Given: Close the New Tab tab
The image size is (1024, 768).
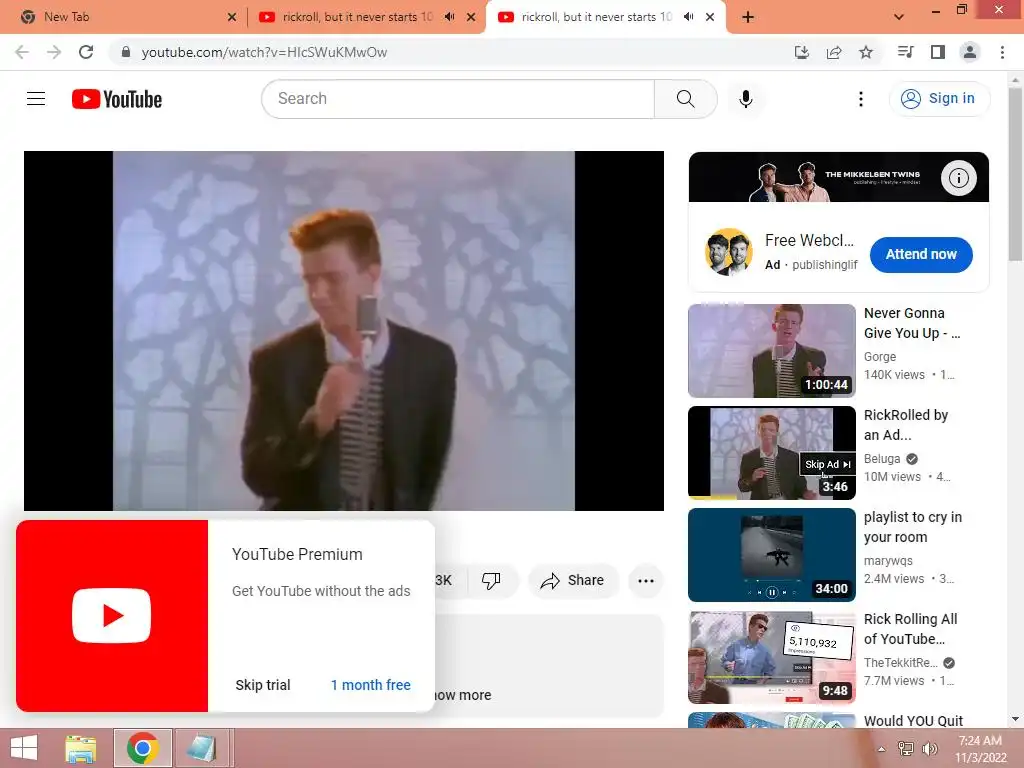Looking at the screenshot, I should [232, 17].
